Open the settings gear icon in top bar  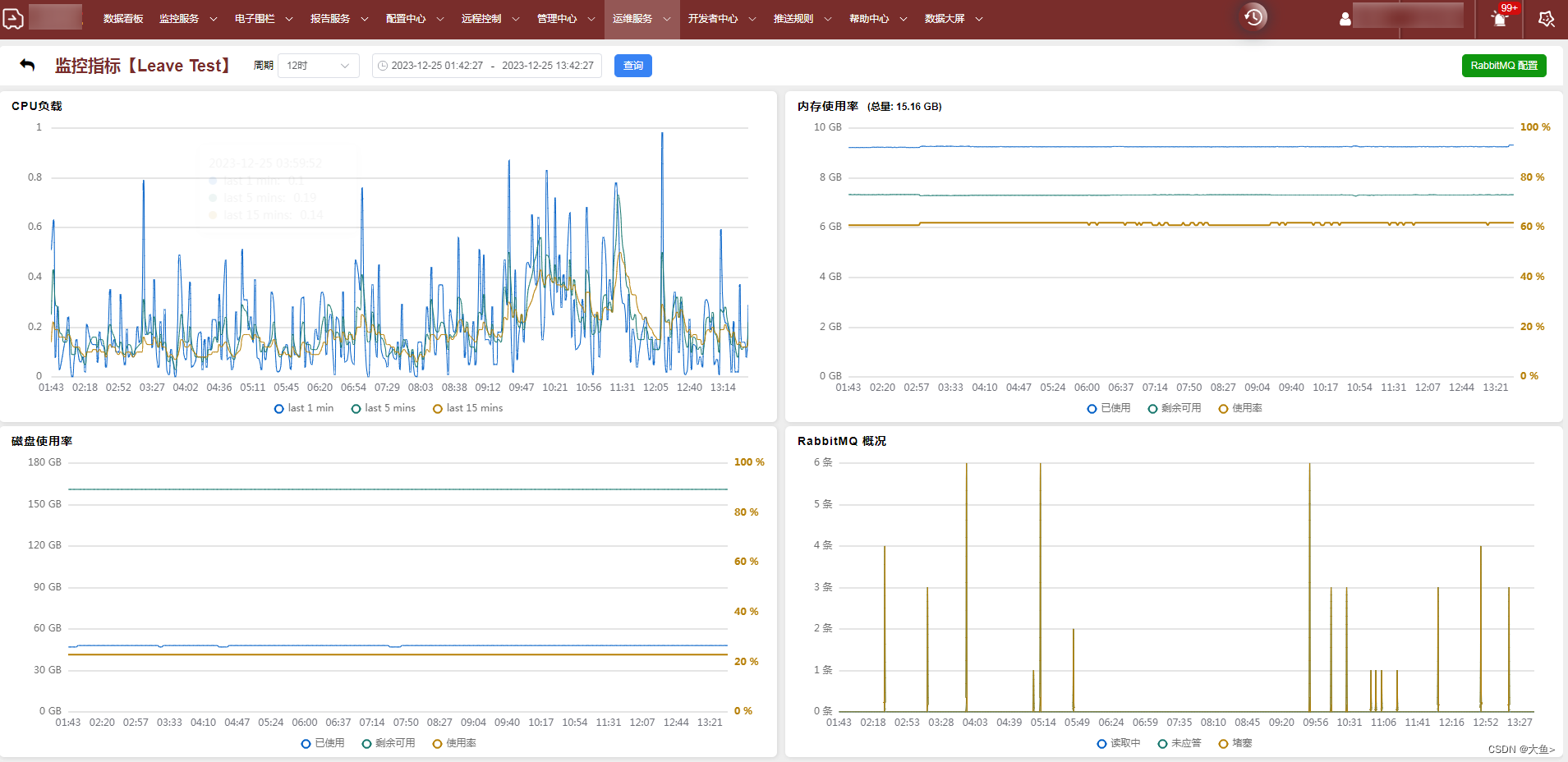tap(1546, 18)
